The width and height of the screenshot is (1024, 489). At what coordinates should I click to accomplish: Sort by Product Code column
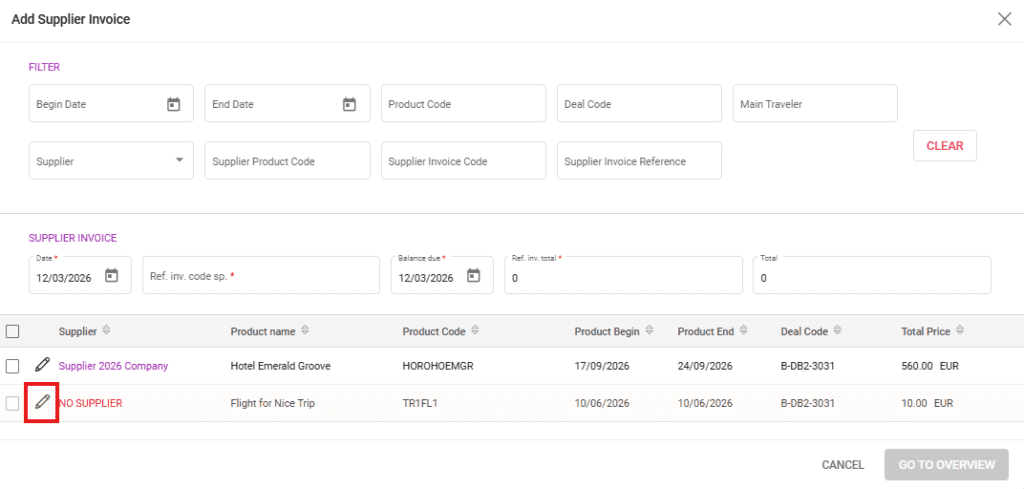(x=476, y=331)
